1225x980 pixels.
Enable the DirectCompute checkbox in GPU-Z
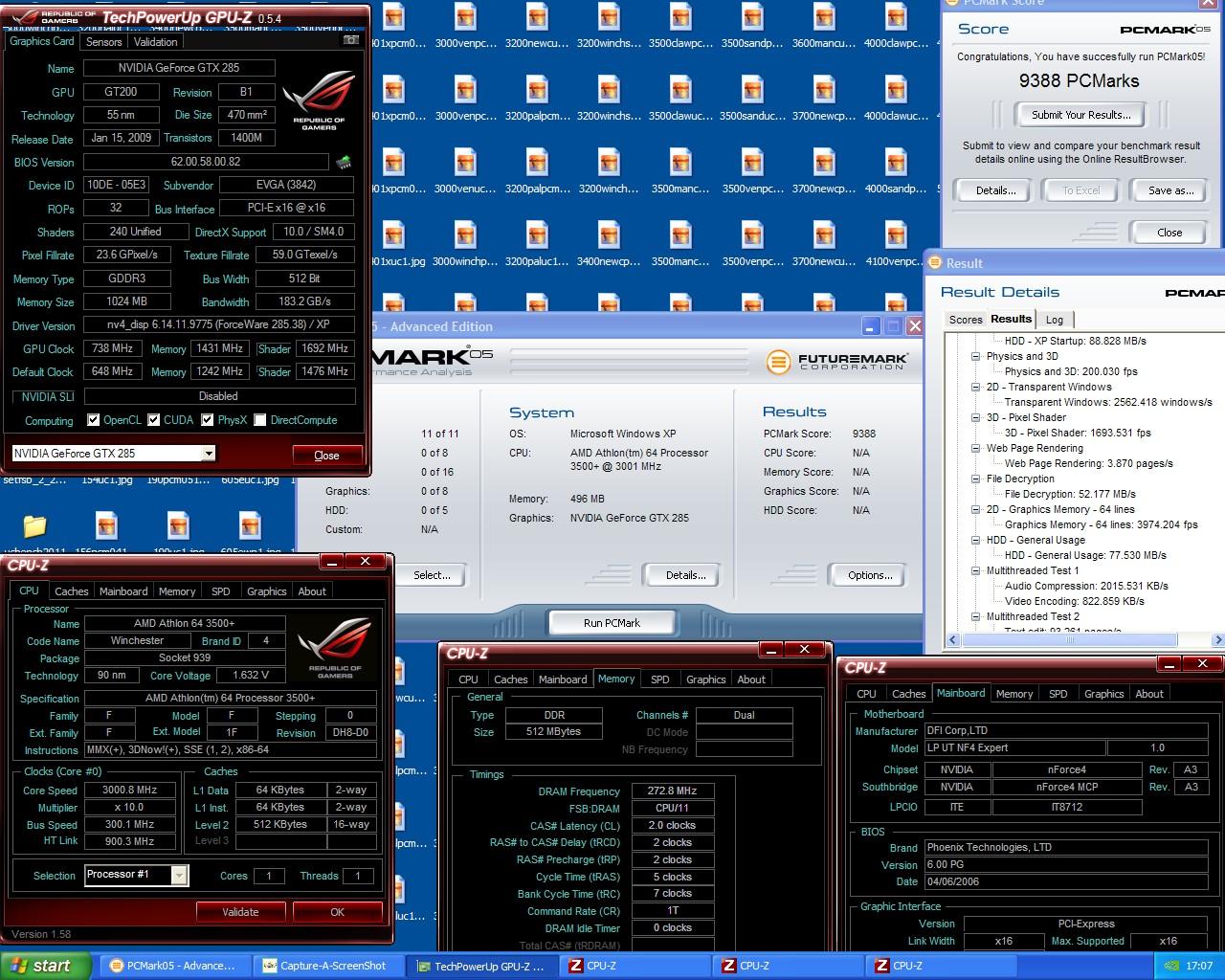[x=259, y=420]
